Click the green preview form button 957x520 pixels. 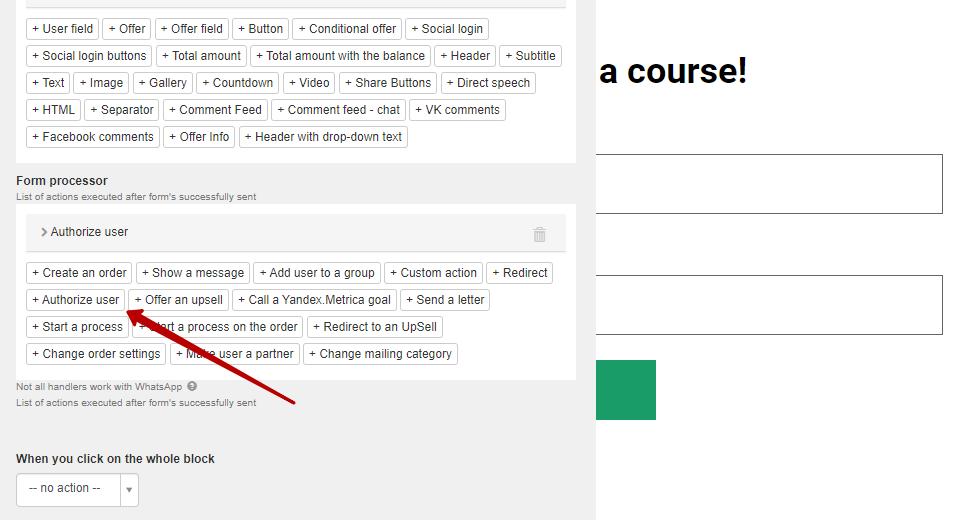coord(626,389)
